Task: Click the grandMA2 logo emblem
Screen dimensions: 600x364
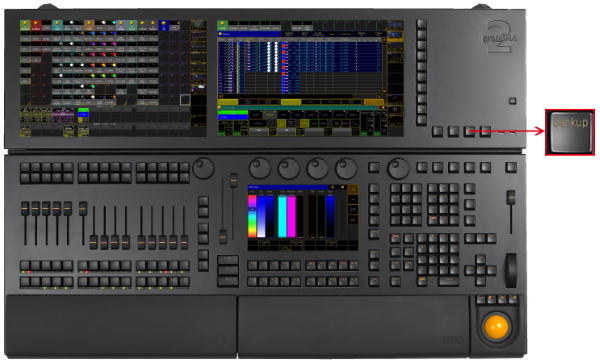Action: coord(500,37)
